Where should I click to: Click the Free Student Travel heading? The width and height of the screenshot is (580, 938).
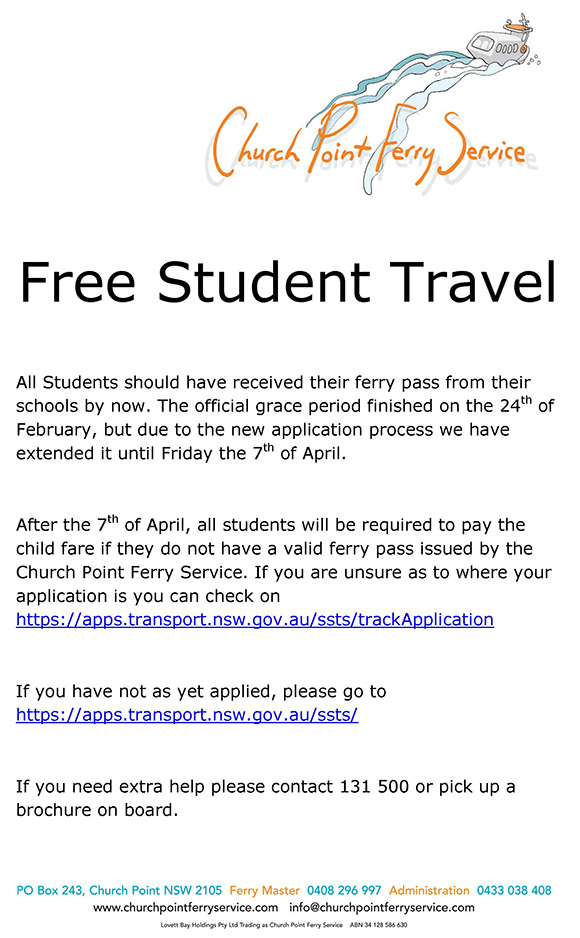[288, 282]
